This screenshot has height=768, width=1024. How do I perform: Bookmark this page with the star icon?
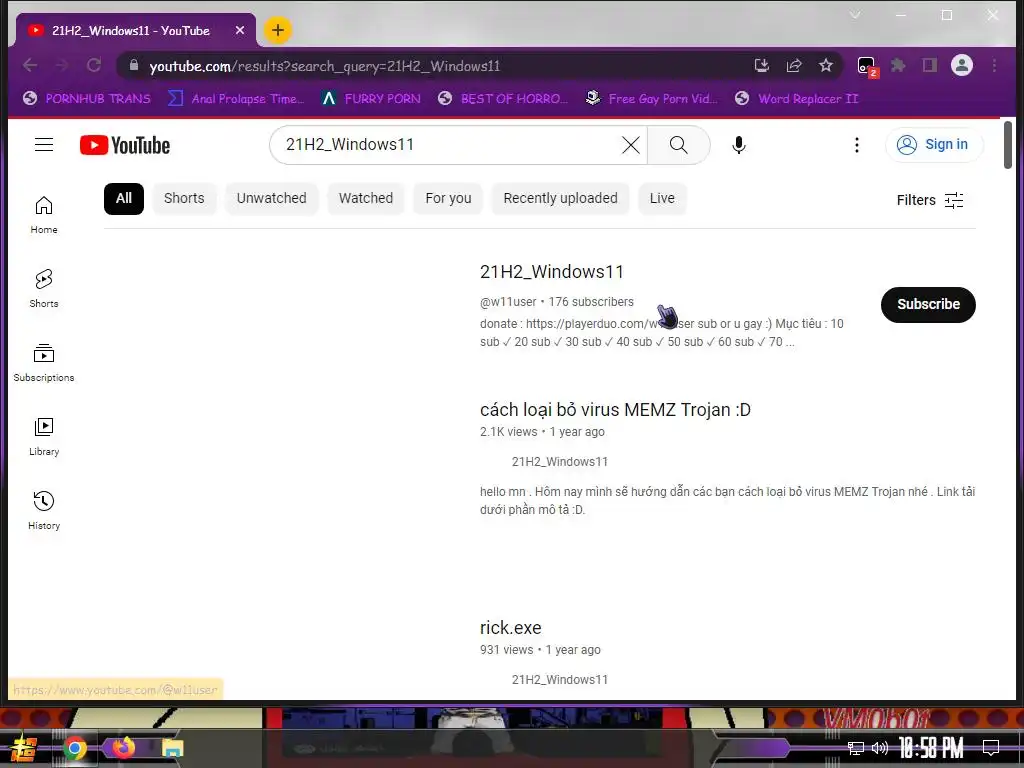coord(825,65)
